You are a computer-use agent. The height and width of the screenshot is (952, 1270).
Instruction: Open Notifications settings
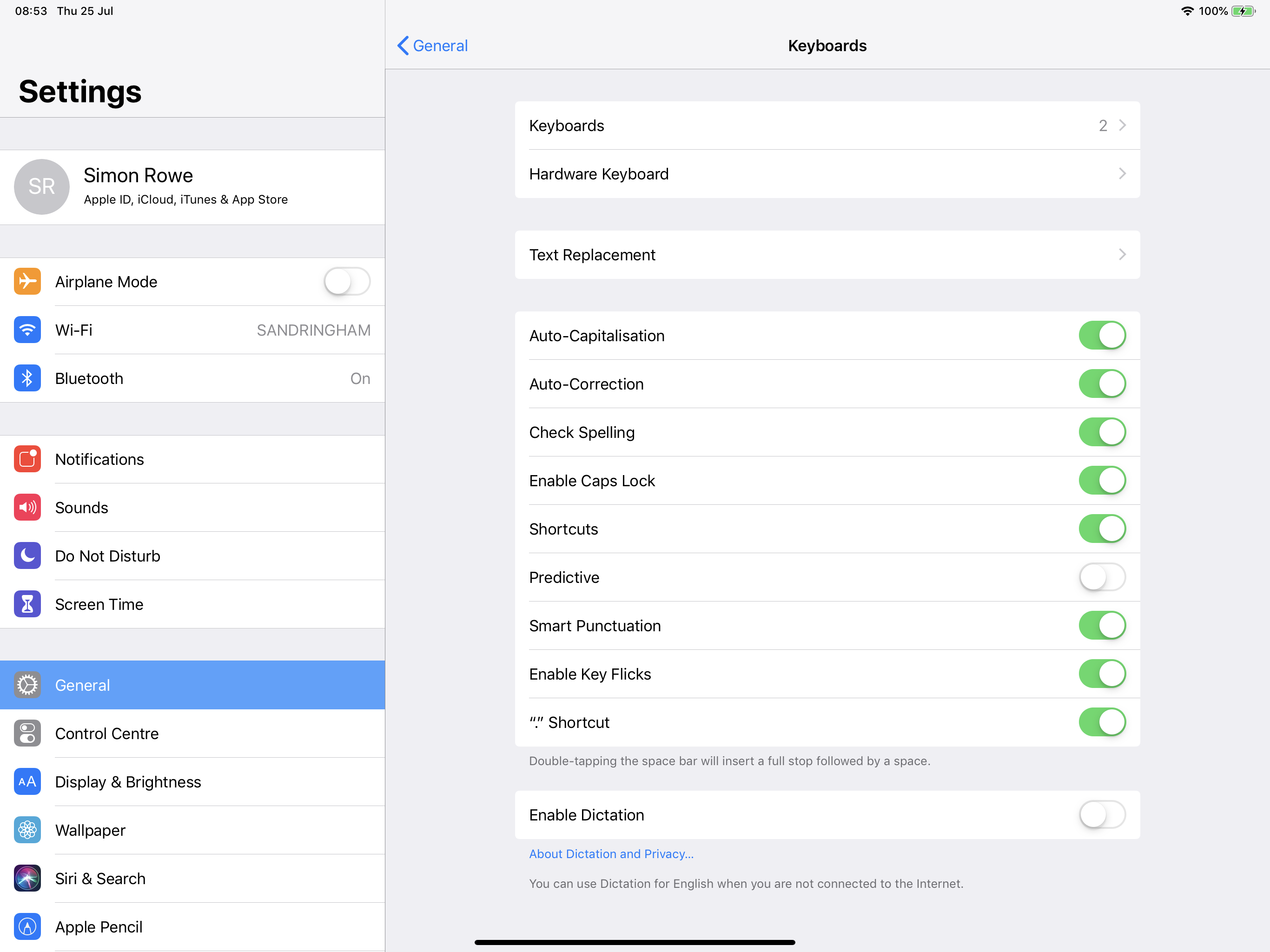192,459
